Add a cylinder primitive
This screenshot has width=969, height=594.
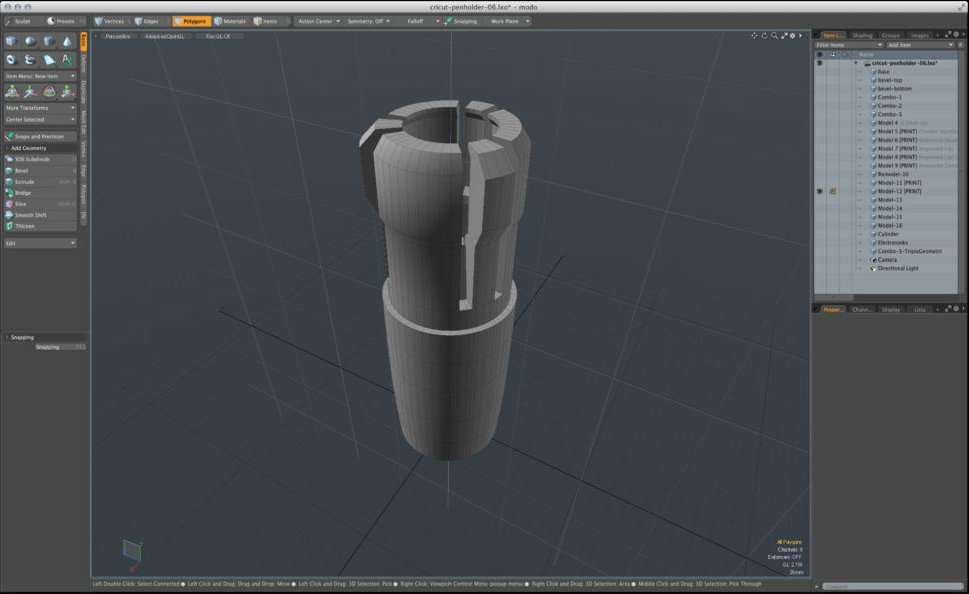pyautogui.click(x=49, y=41)
